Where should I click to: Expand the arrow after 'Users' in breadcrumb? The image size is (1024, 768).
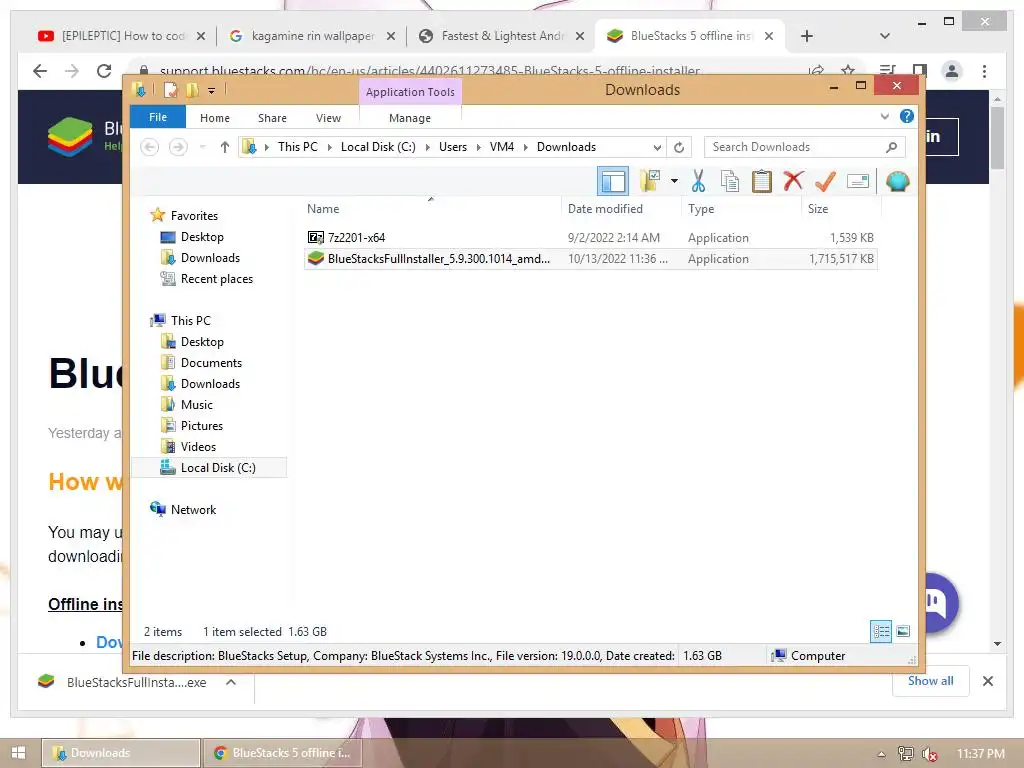(x=479, y=147)
